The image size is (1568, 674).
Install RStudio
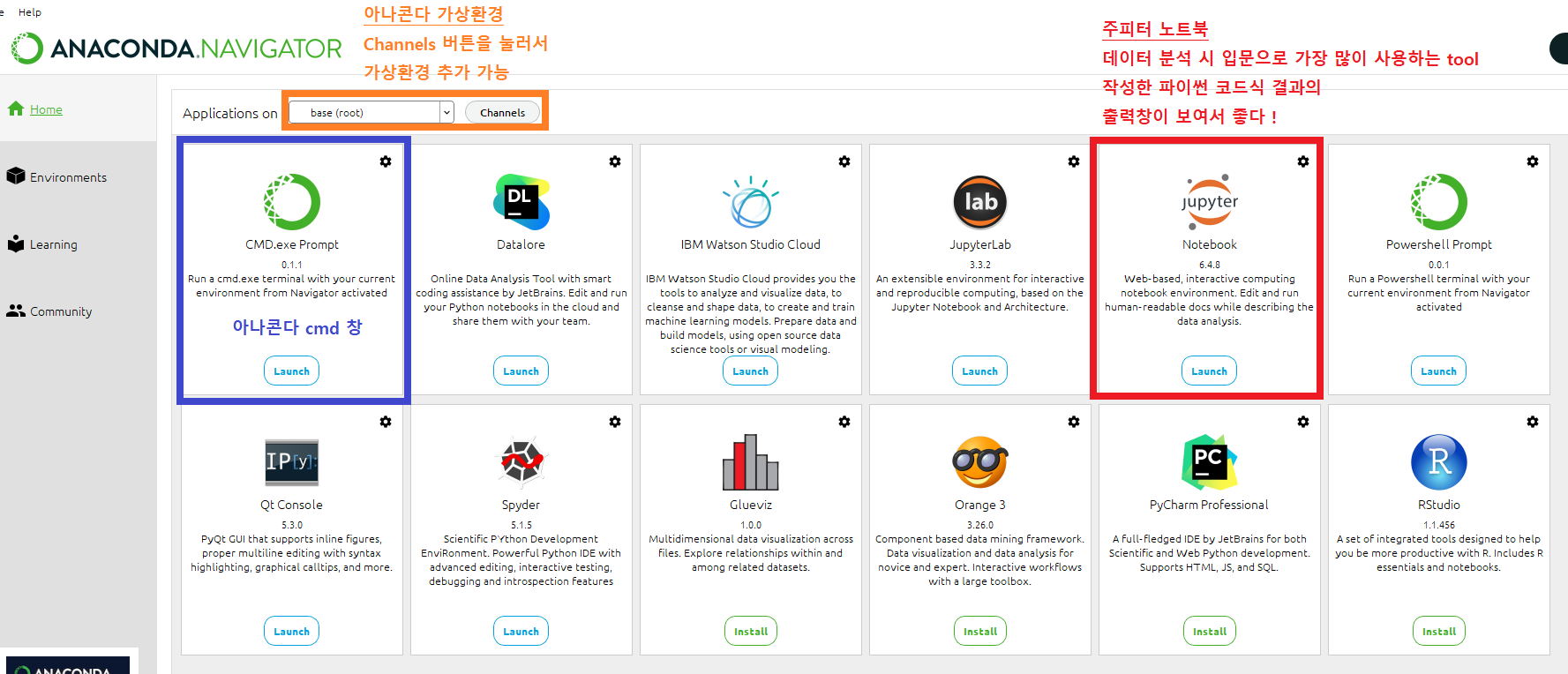(x=1439, y=632)
